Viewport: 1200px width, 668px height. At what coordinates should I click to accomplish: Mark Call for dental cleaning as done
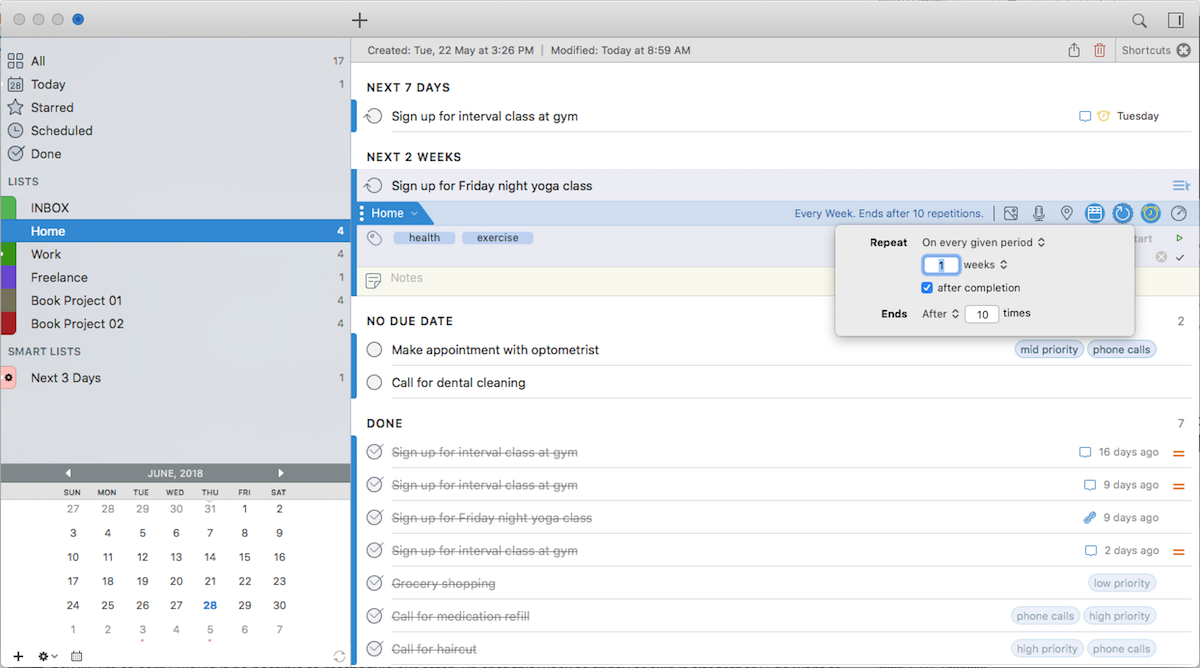375,382
